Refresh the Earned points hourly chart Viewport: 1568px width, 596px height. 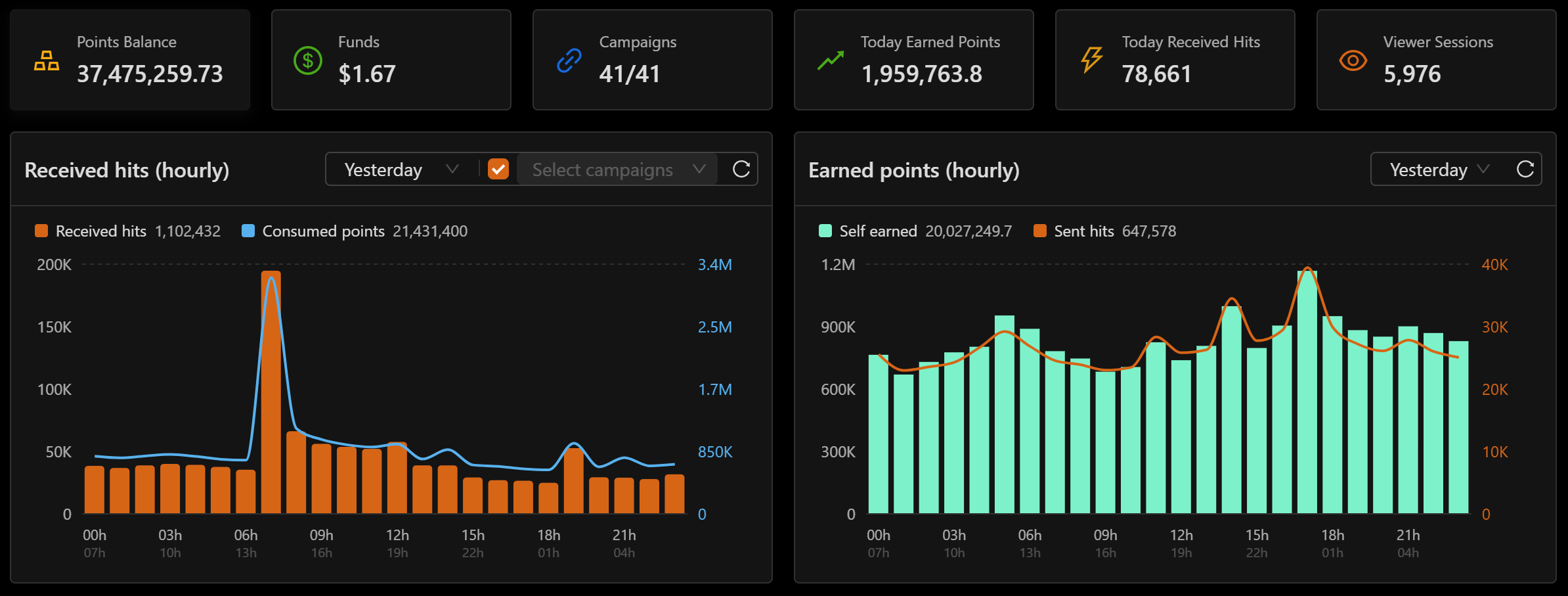click(1525, 170)
